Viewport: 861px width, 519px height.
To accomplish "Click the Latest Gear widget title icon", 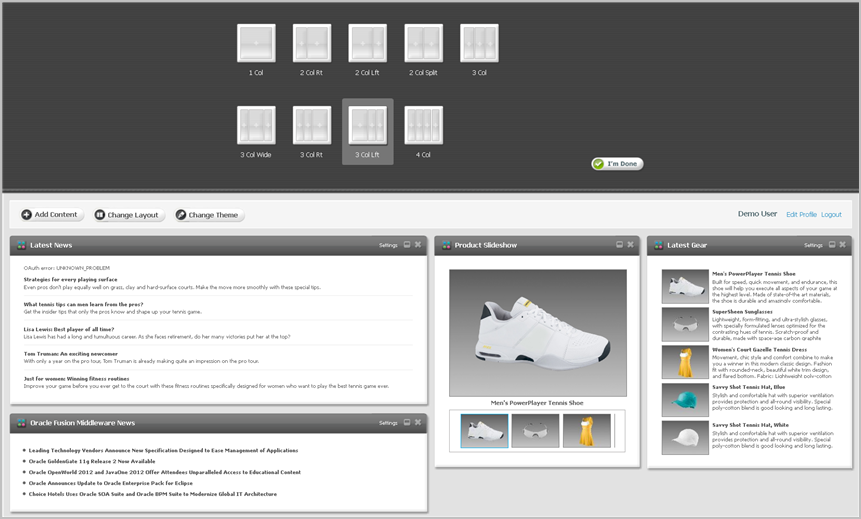I will tap(658, 245).
